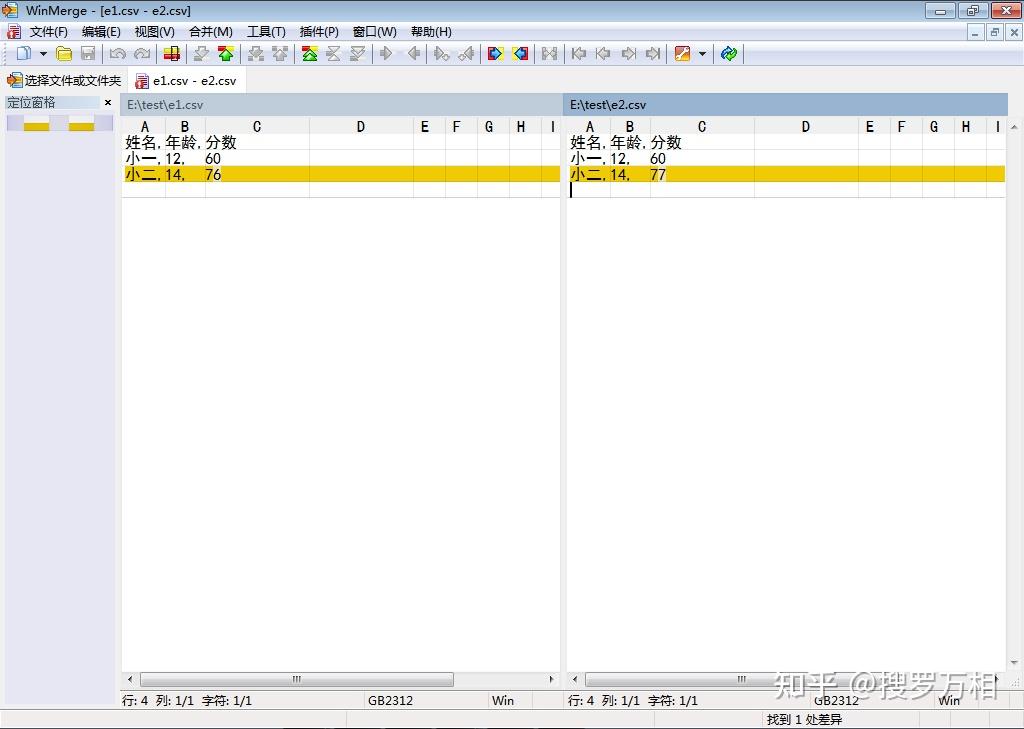Open the dropdown next to the wrench icon
Image resolution: width=1024 pixels, height=729 pixels.
click(702, 53)
